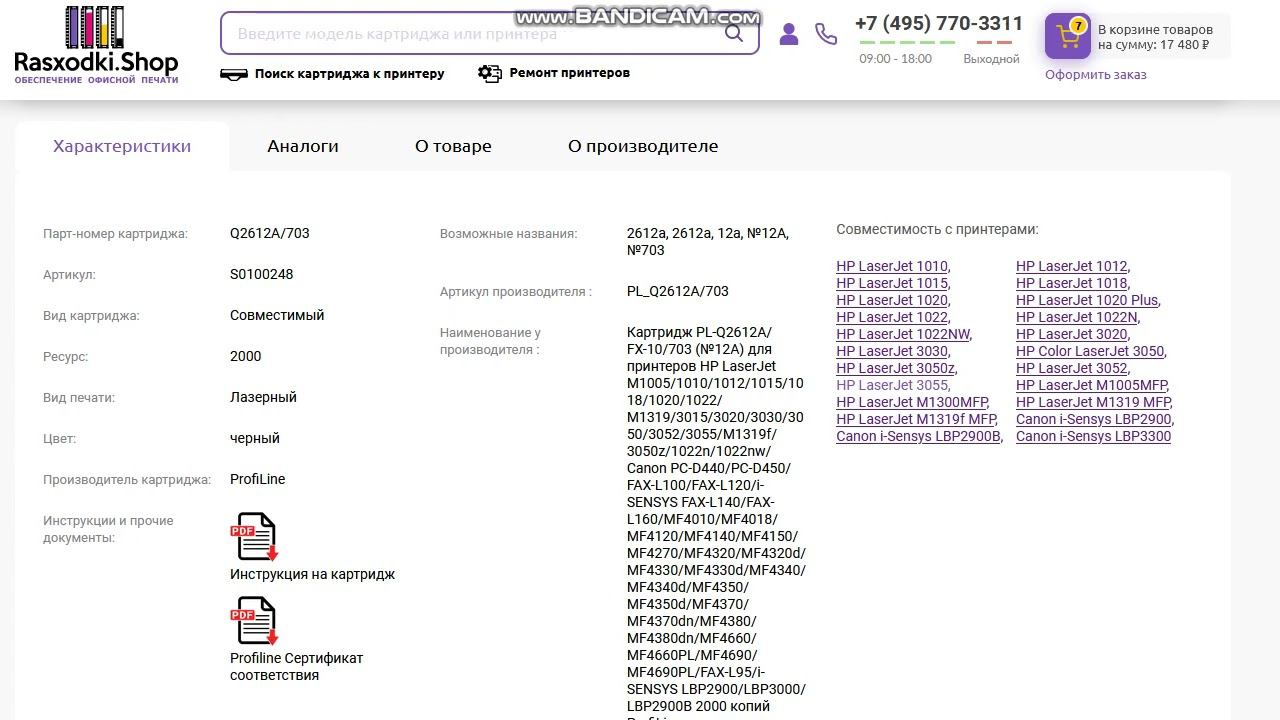Open HP LaserJet M1005MFP link
This screenshot has width=1280, height=720.
(1092, 385)
